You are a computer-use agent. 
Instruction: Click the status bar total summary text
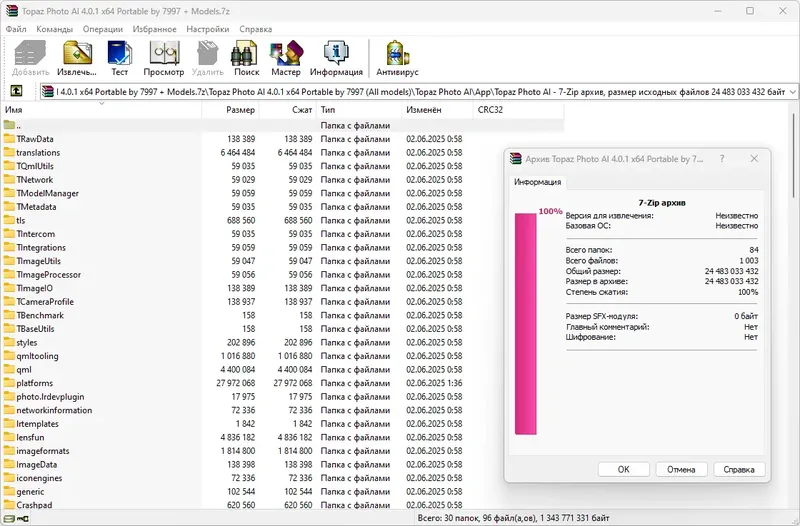click(513, 518)
